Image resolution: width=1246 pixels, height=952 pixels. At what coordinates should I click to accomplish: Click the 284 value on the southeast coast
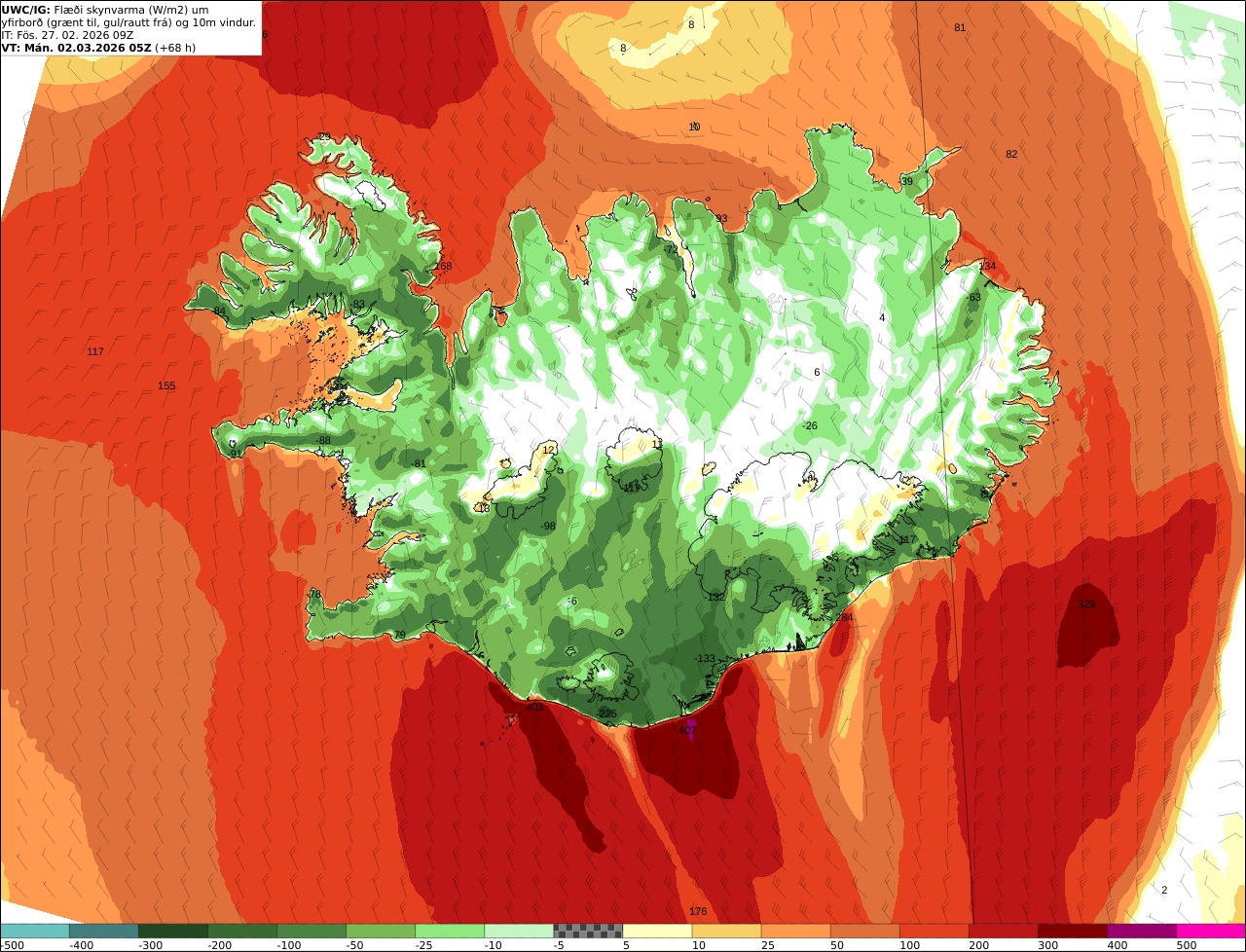844,617
